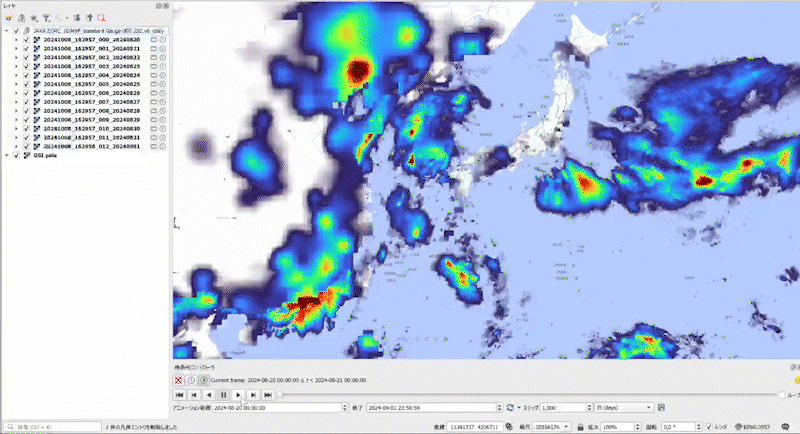
Task: Select the GSI pale layer name
Action: [45, 155]
